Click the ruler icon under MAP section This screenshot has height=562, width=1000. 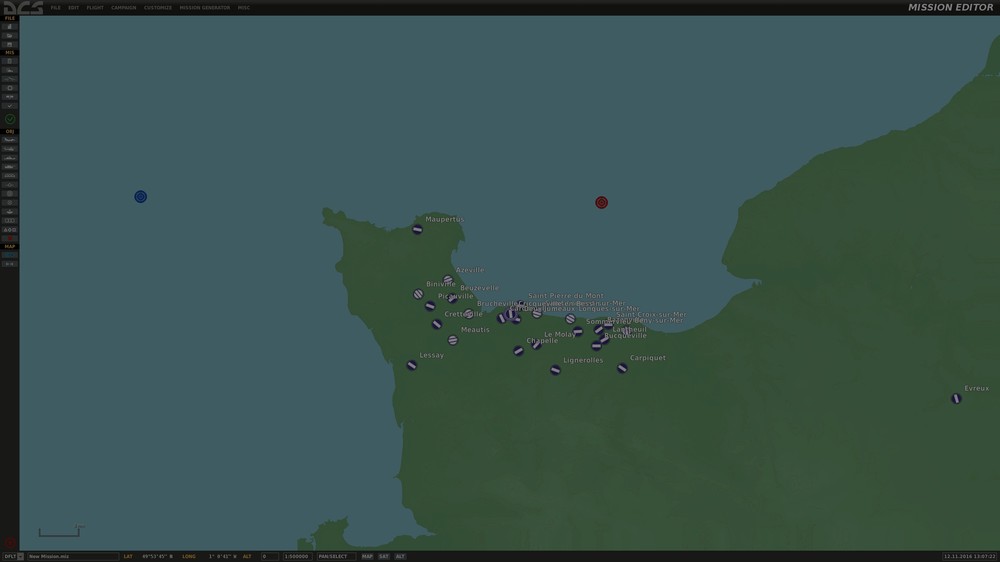click(10, 263)
